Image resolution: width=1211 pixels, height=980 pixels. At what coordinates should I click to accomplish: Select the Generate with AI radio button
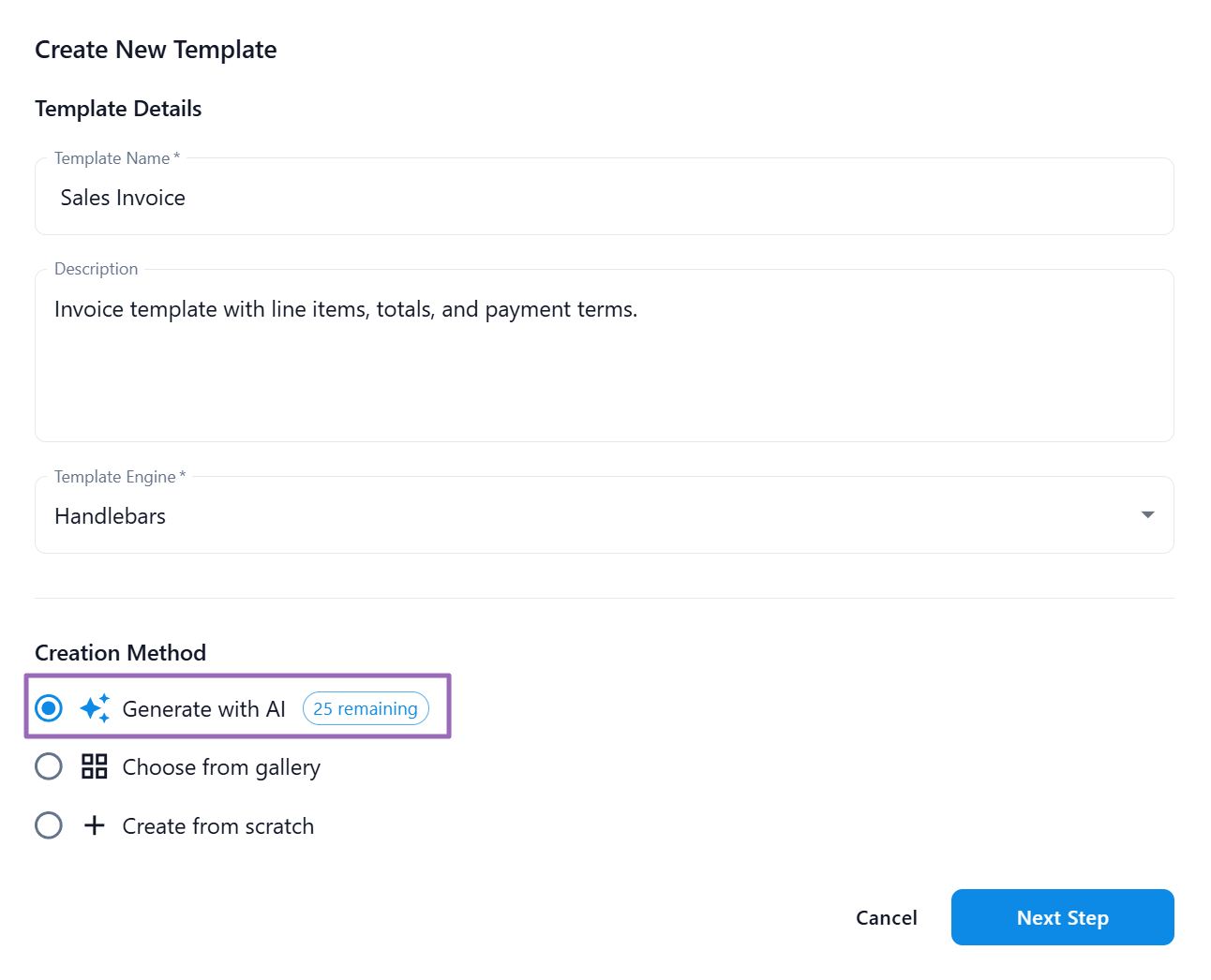pos(48,708)
